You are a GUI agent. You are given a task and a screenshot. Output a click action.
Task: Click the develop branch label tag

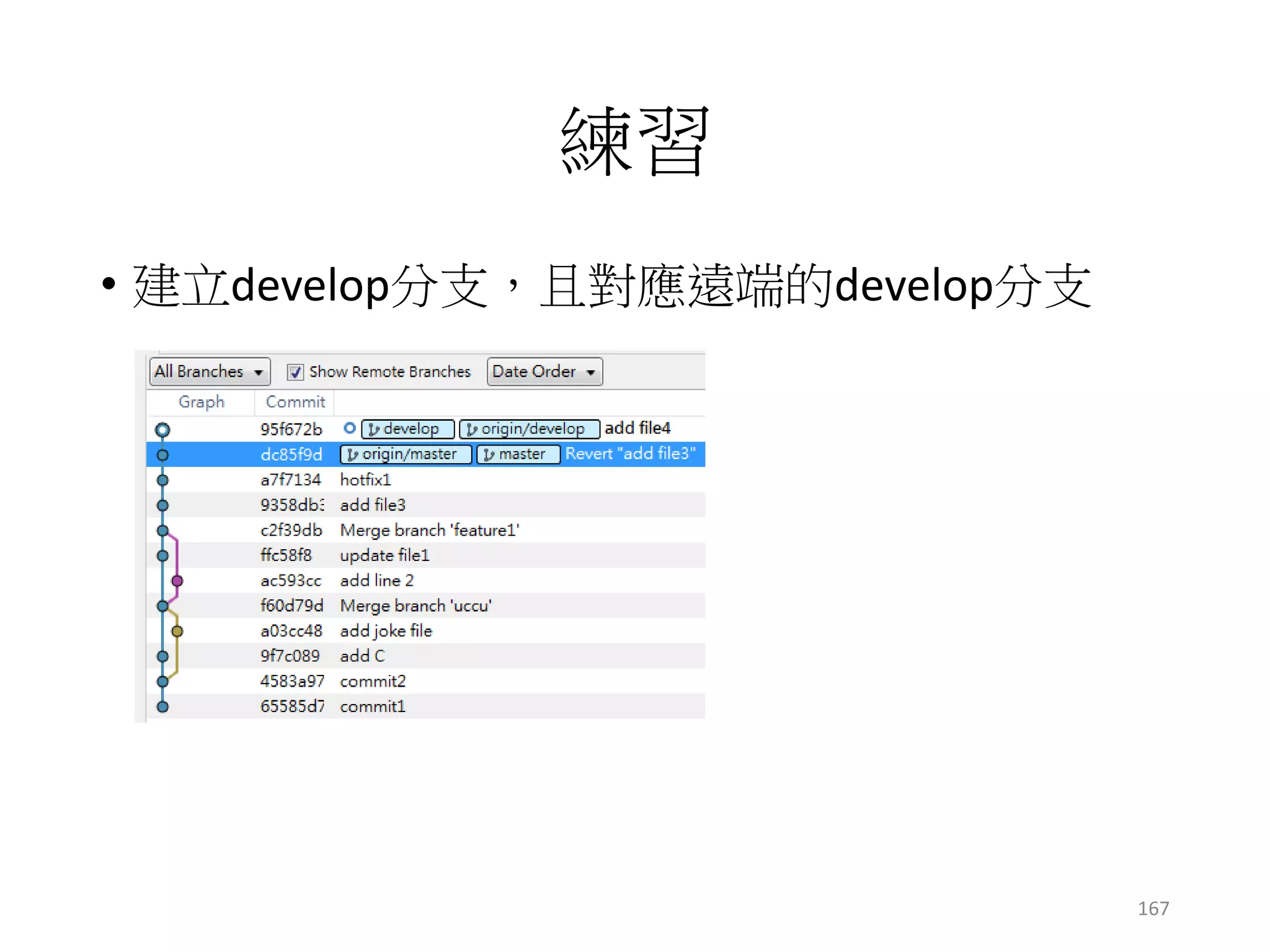407,429
